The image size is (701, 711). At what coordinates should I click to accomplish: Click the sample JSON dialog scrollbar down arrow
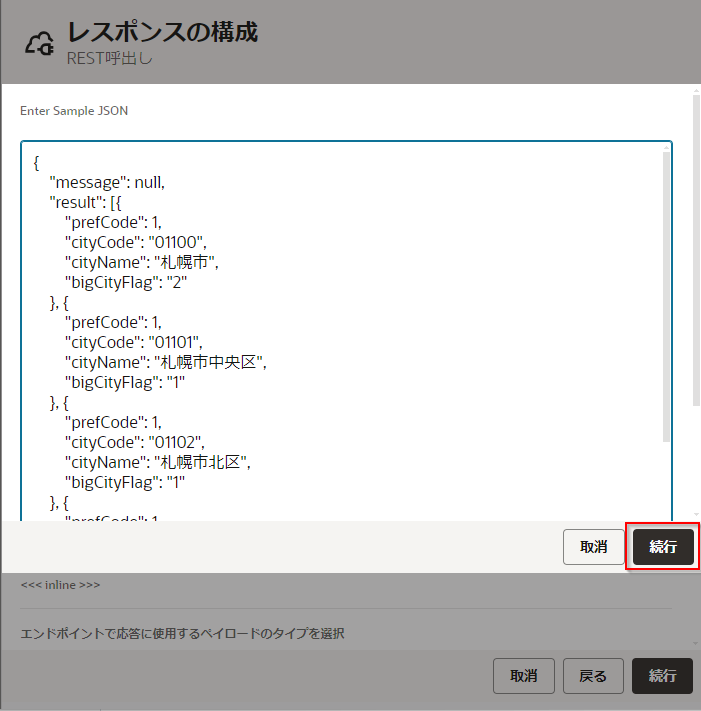[695, 514]
